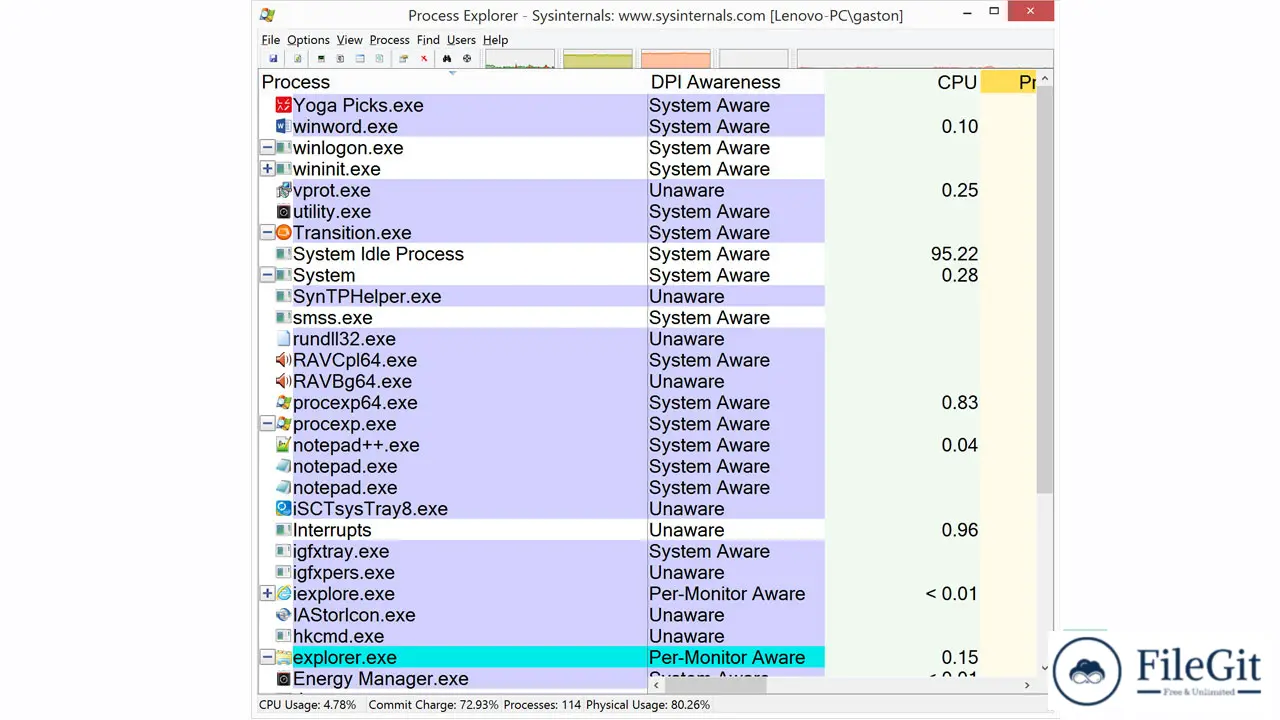Click CPU Usage: 4.78% in status bar

tap(307, 705)
